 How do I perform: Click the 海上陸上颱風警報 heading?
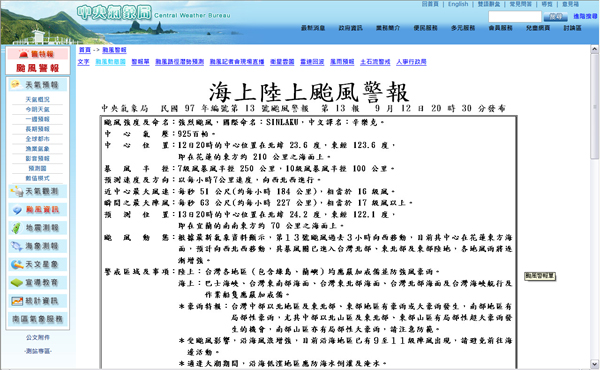coord(309,92)
